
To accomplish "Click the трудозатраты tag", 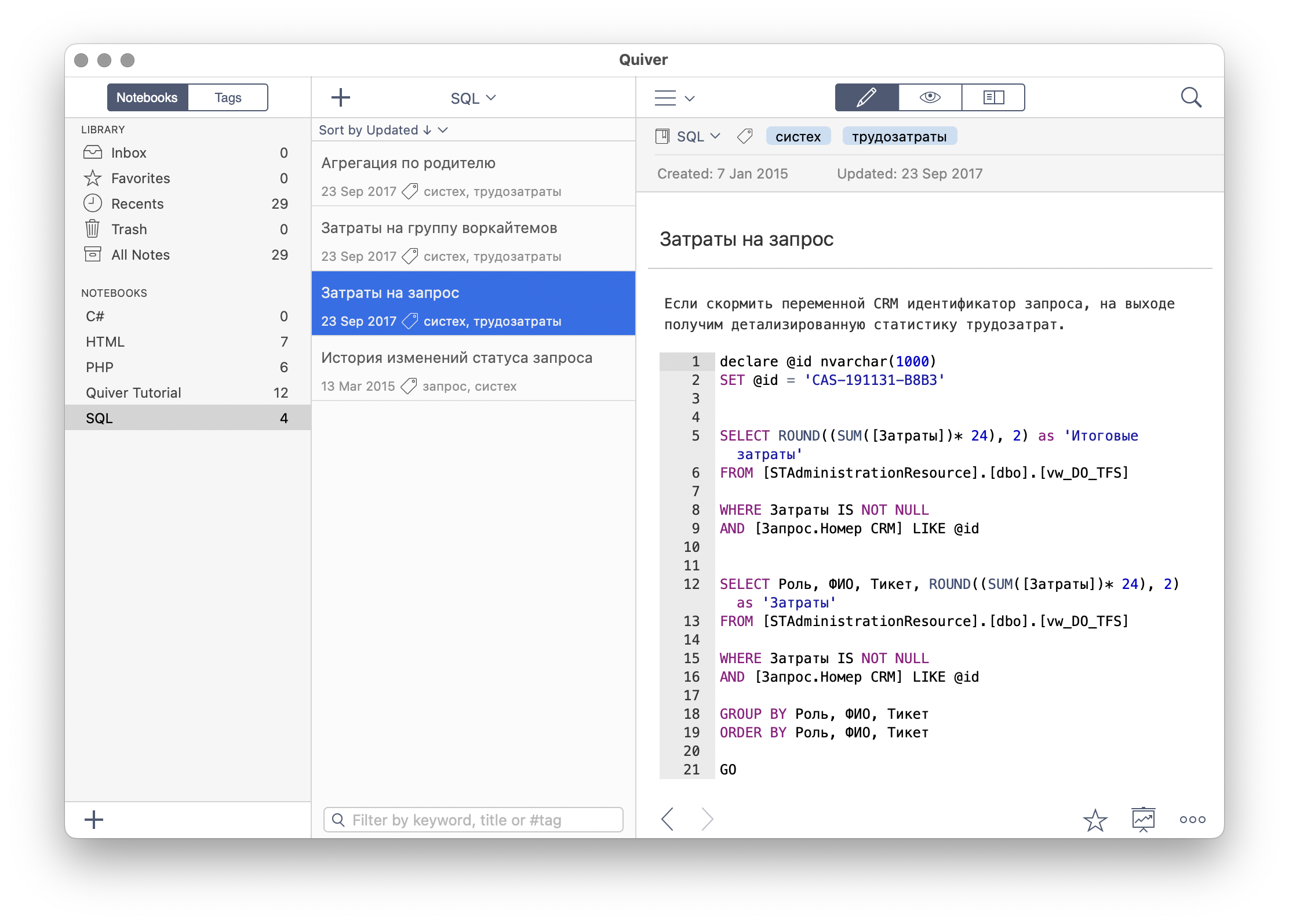I will pos(899,136).
